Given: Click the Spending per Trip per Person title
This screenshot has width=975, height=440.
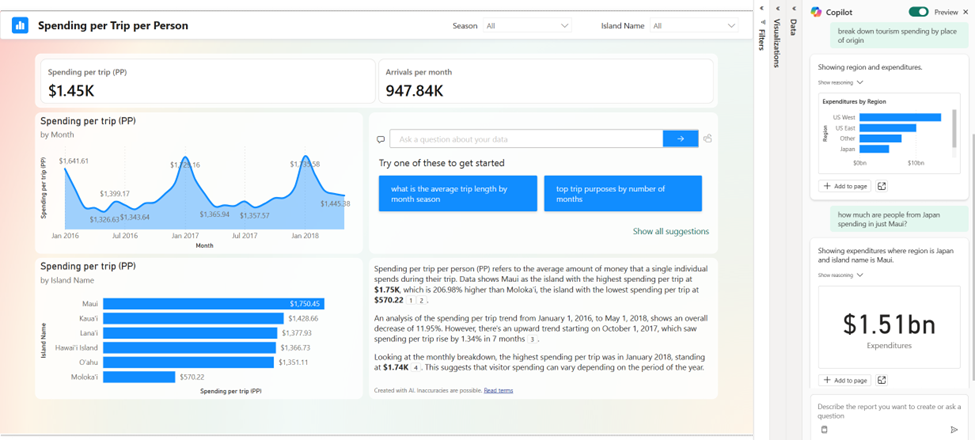Looking at the screenshot, I should (113, 25).
